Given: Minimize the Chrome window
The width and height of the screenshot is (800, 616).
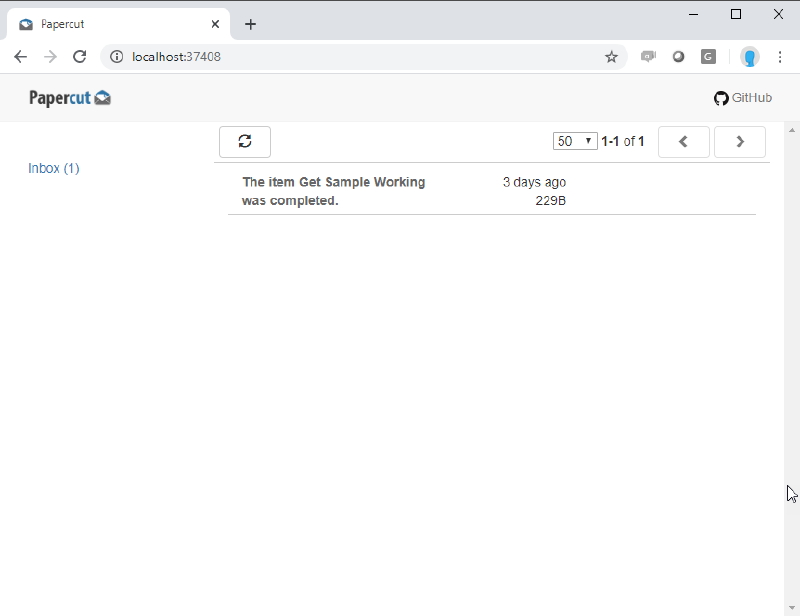Looking at the screenshot, I should [693, 14].
